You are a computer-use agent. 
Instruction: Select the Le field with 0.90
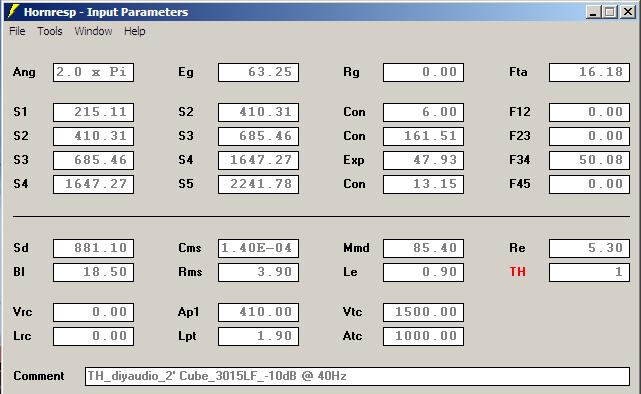click(x=423, y=272)
